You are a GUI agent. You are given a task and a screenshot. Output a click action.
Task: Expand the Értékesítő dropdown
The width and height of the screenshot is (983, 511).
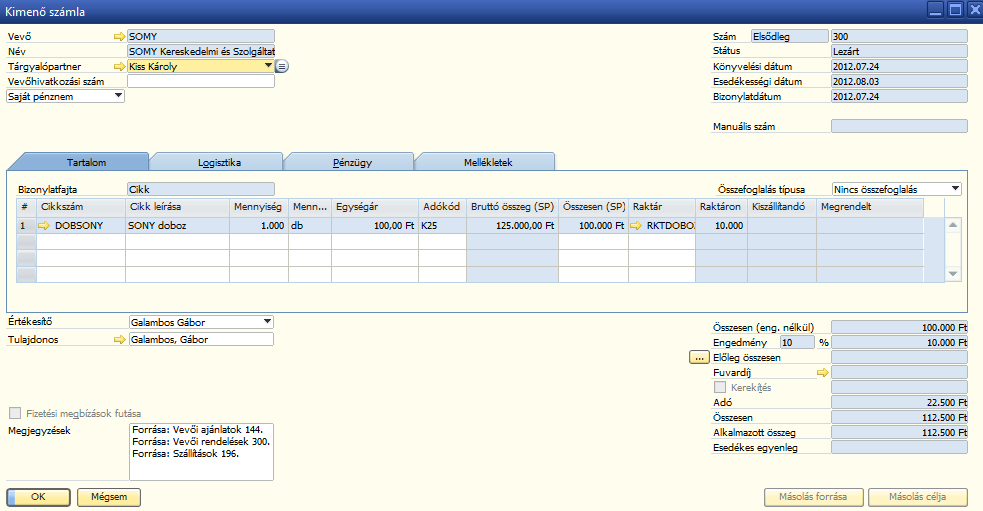pos(267,322)
